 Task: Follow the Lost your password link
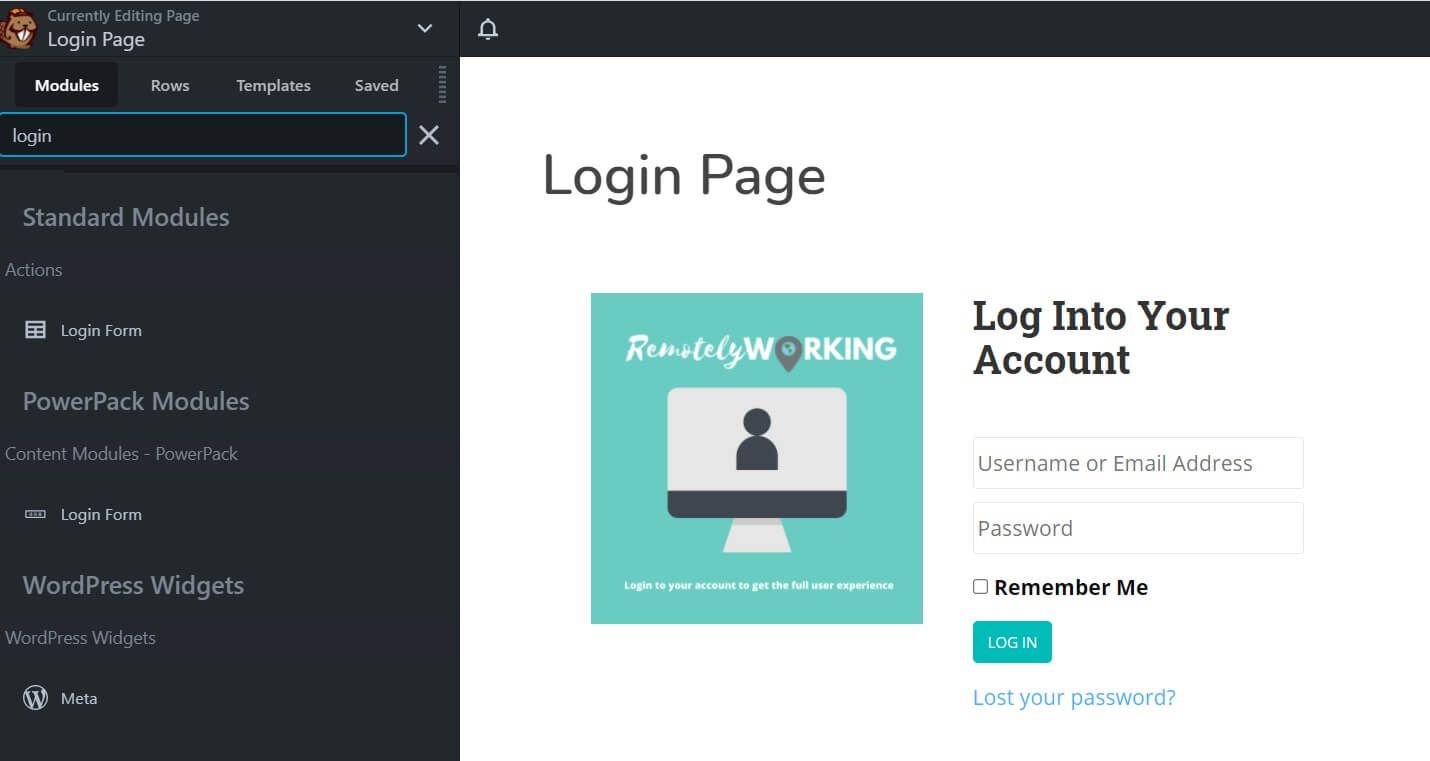click(1074, 697)
